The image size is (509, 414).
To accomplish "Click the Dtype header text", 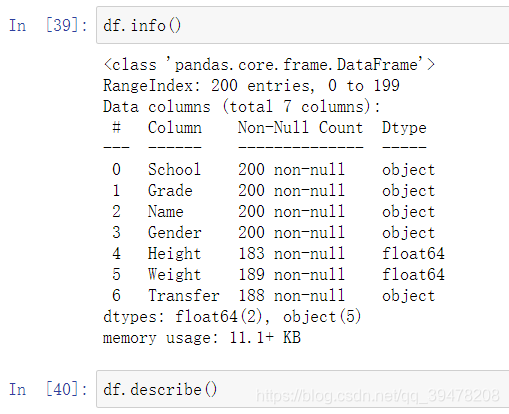I will click(404, 128).
